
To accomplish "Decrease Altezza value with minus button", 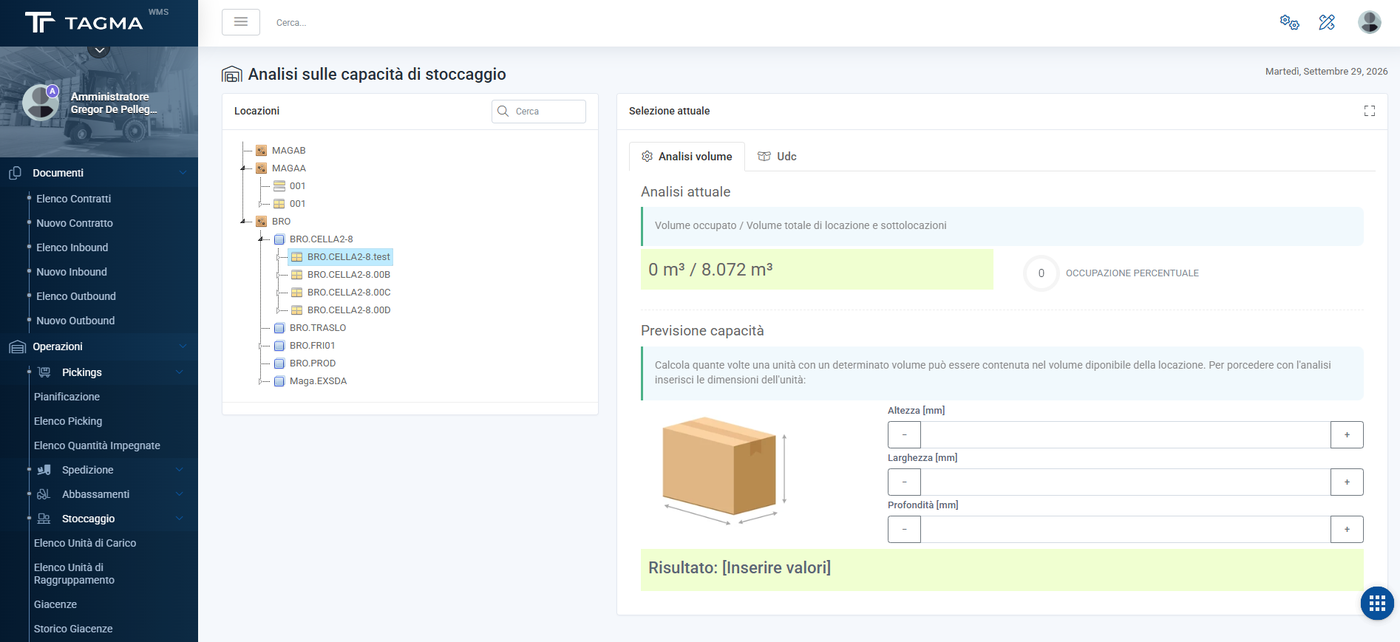I will click(x=904, y=435).
